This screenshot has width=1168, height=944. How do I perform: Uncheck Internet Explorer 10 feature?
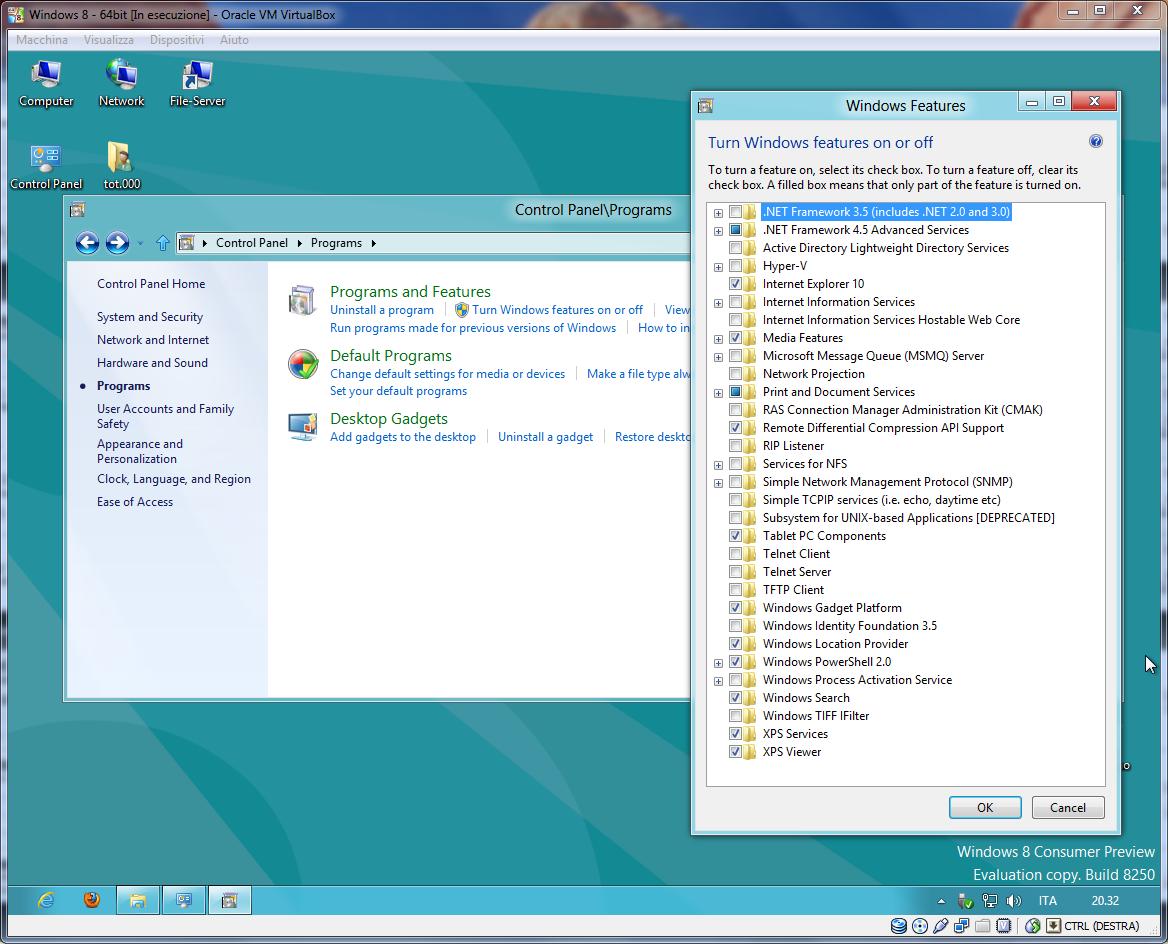pyautogui.click(x=735, y=284)
